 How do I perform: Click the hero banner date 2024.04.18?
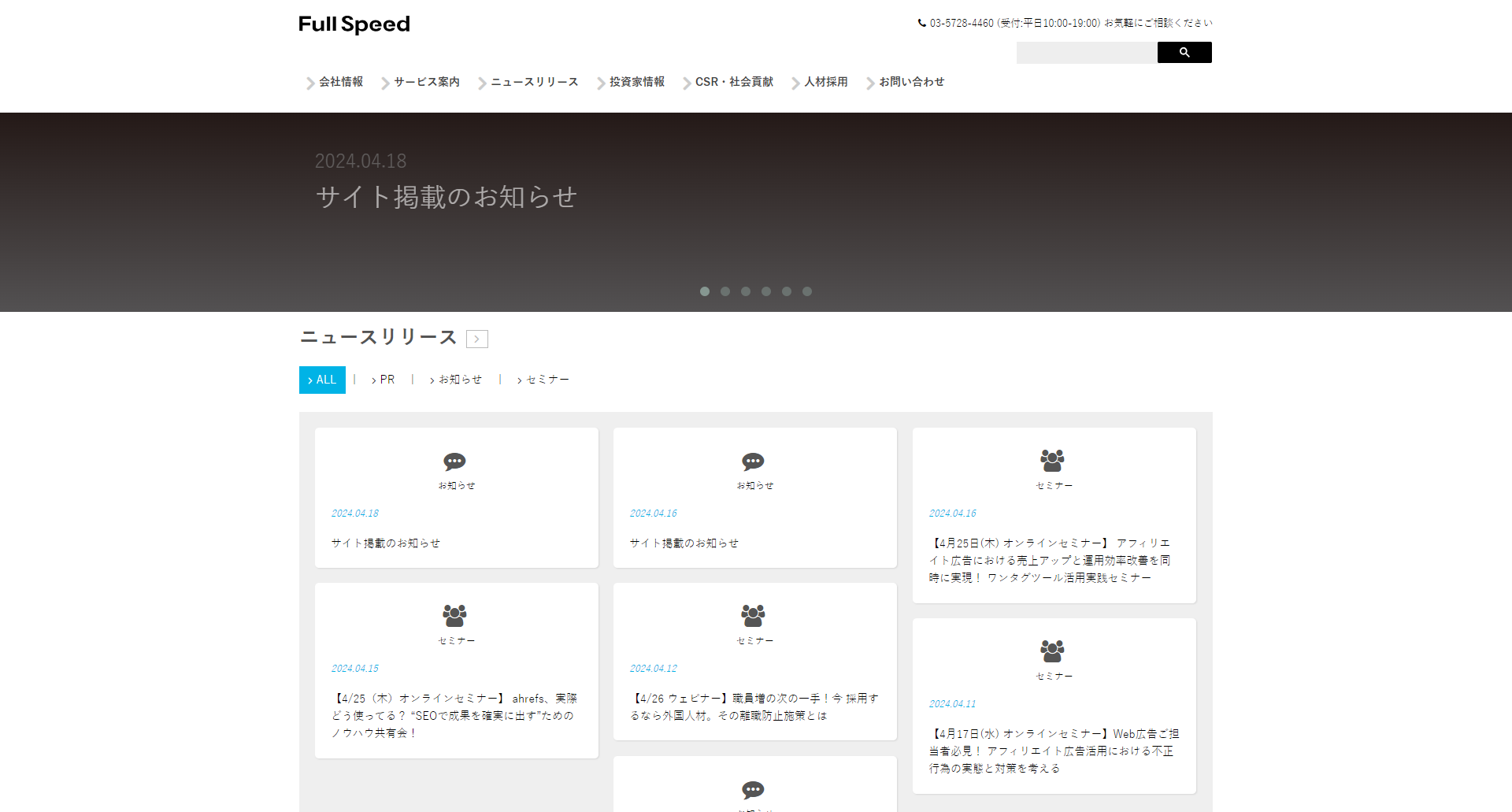click(361, 161)
